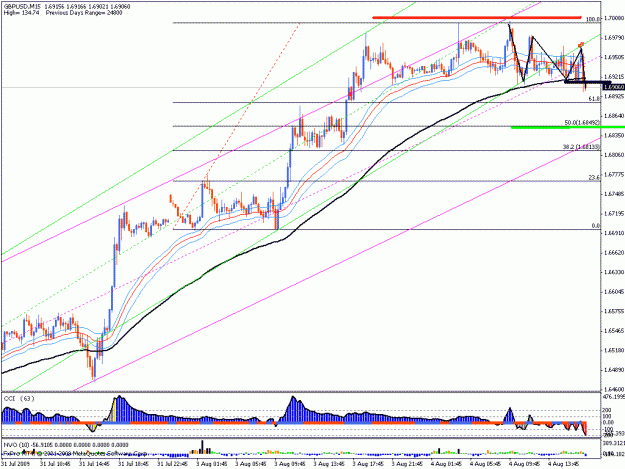Image resolution: width=625 pixels, height=469 pixels.
Task: Click price axis value 1.65465
Action: [614, 331]
